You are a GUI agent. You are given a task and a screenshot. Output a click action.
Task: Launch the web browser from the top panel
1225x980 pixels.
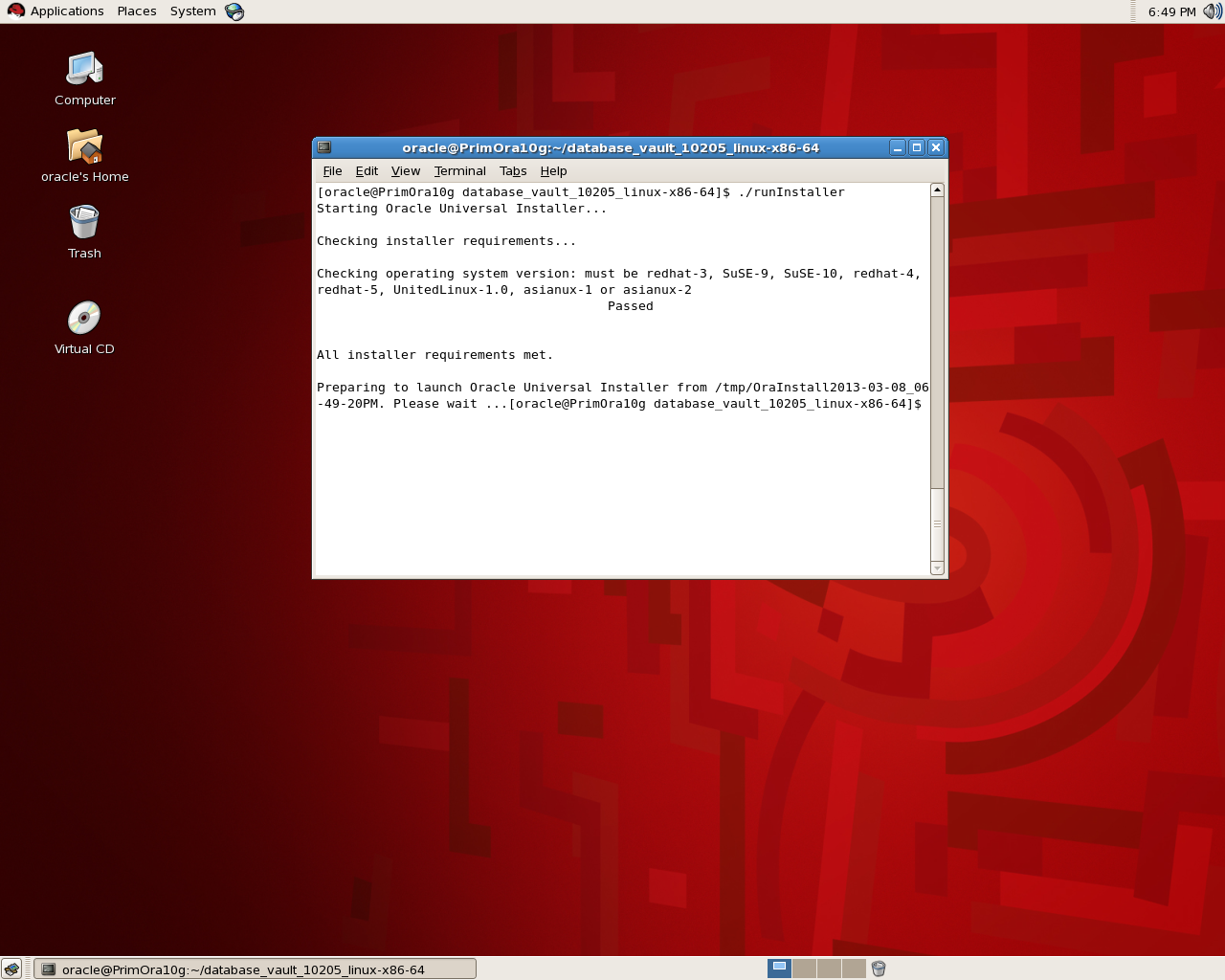tap(234, 11)
